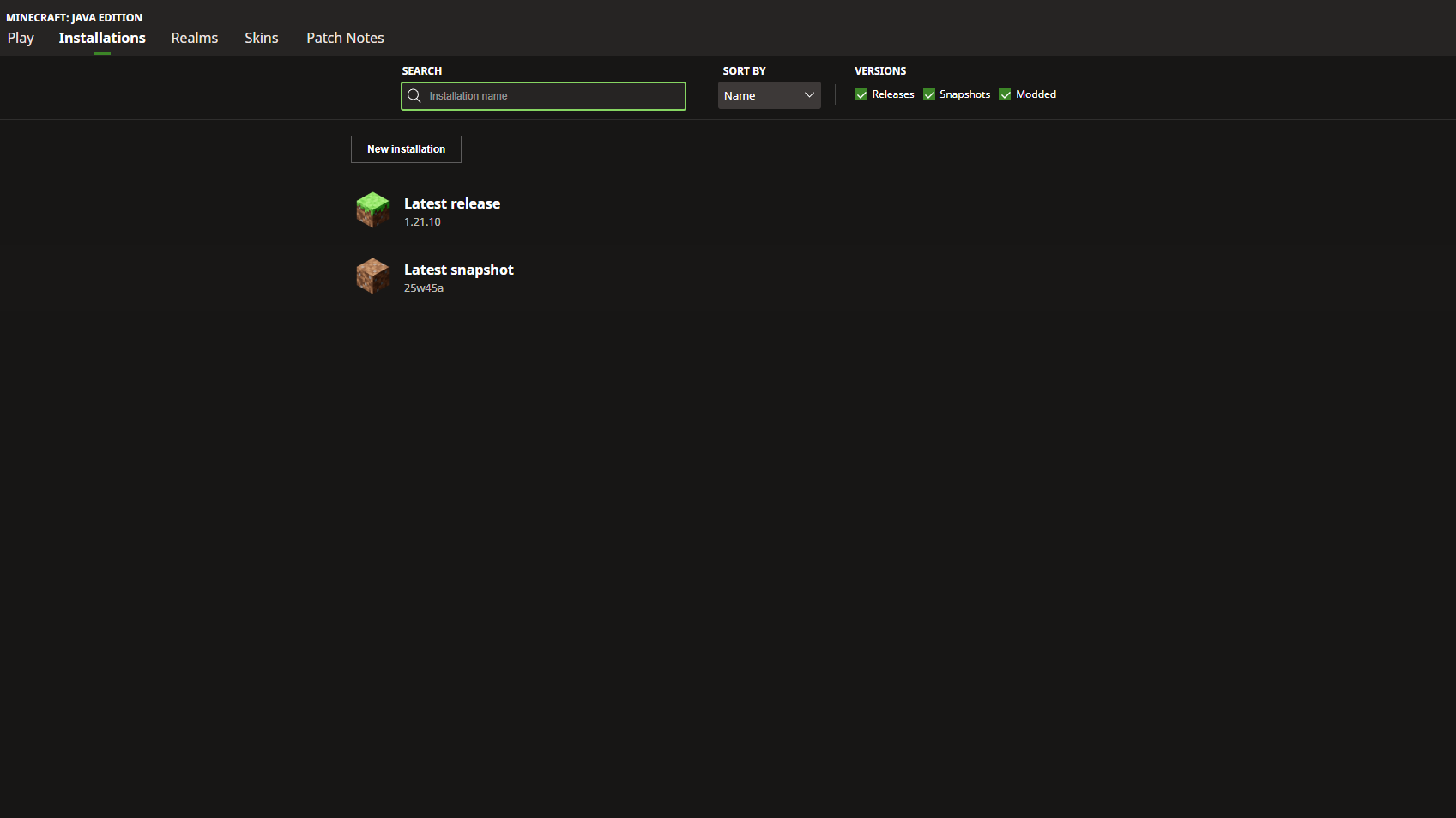Screen dimensions: 1456x818
Task: Toggle the Releases versions checkbox
Action: click(861, 94)
